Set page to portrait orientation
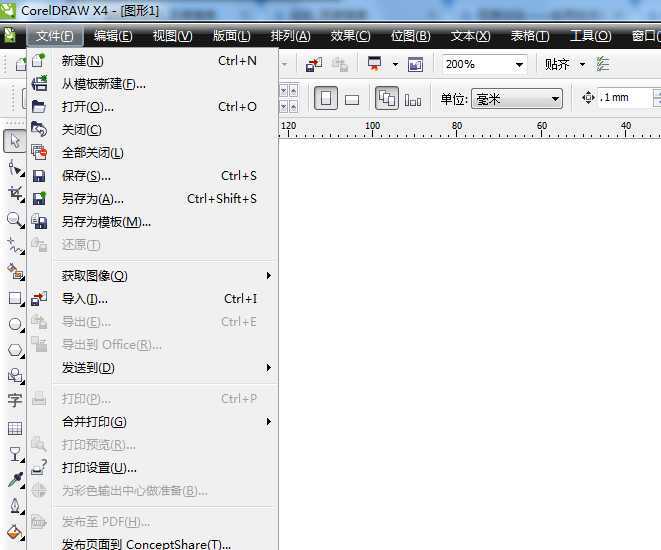This screenshot has width=661, height=550. pos(326,98)
